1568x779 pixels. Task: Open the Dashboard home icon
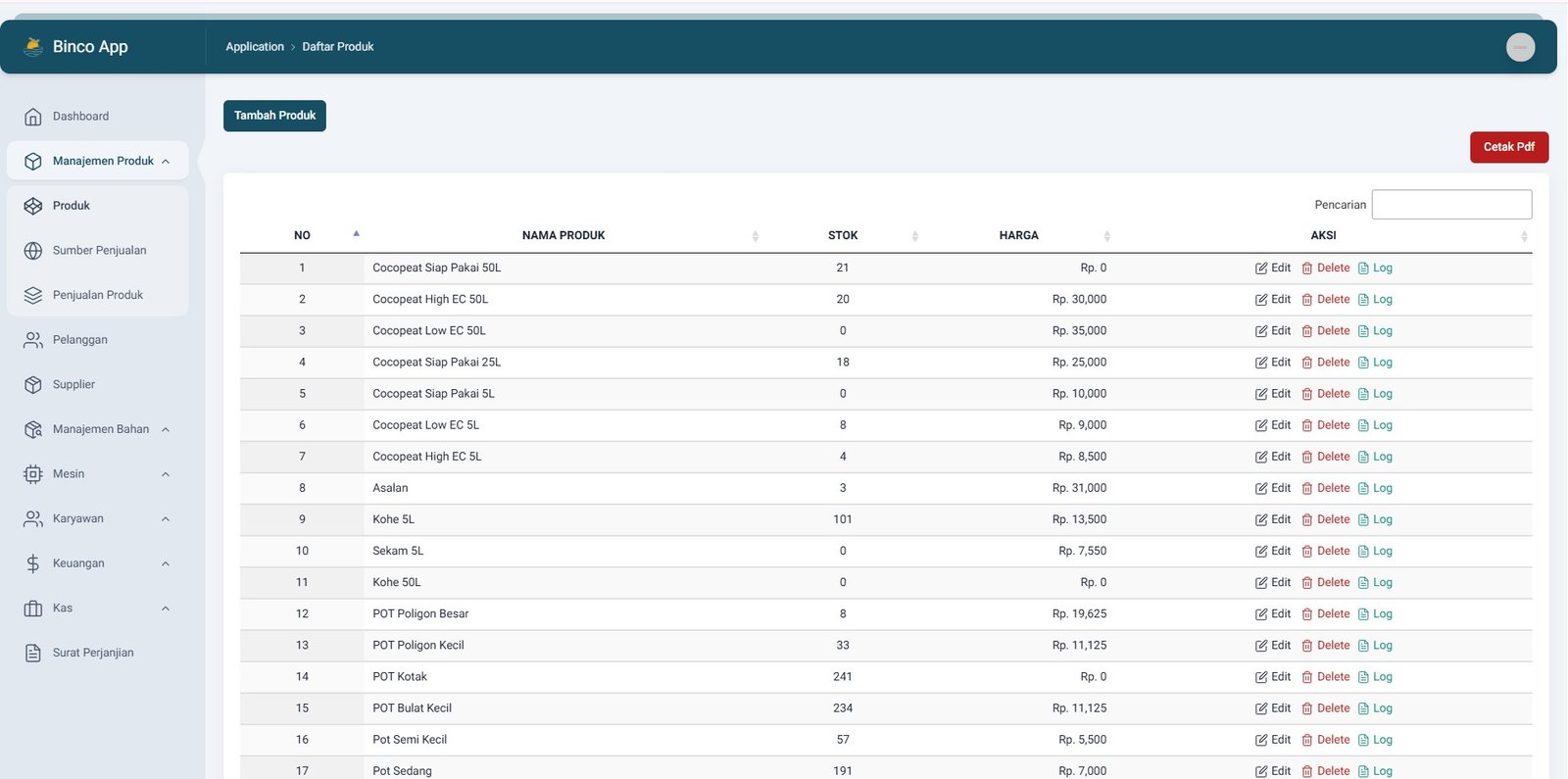[x=33, y=117]
